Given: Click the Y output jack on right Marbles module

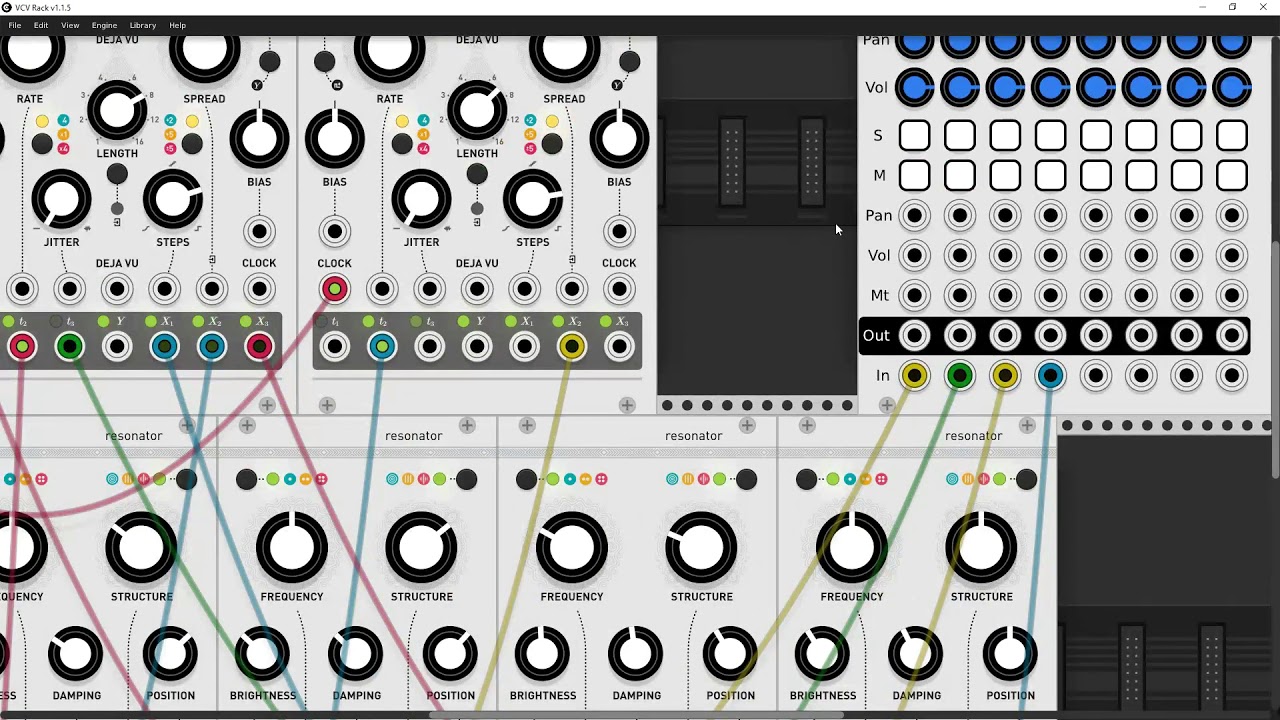Looking at the screenshot, I should click(477, 347).
